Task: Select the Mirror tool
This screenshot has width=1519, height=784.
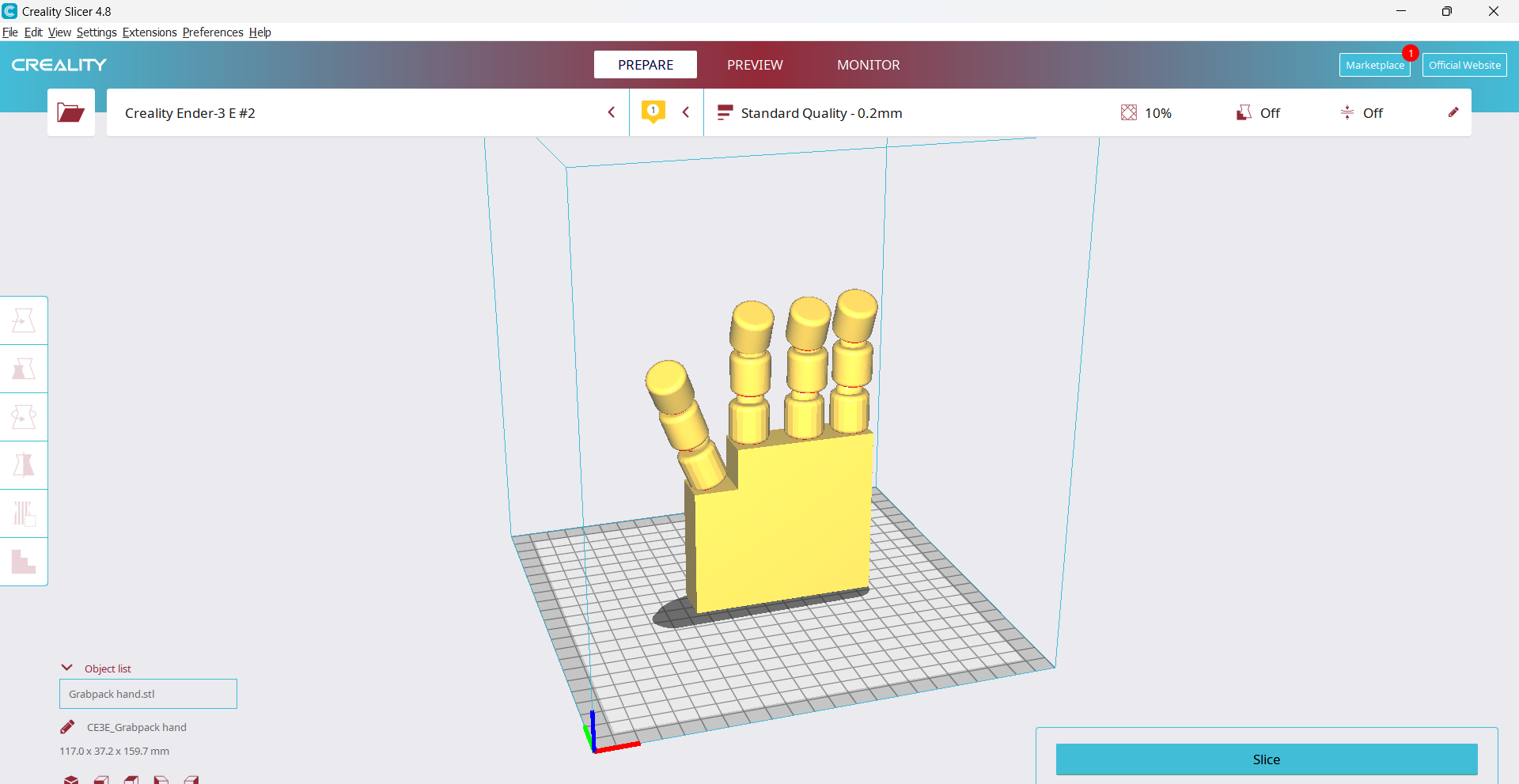Action: [x=24, y=465]
